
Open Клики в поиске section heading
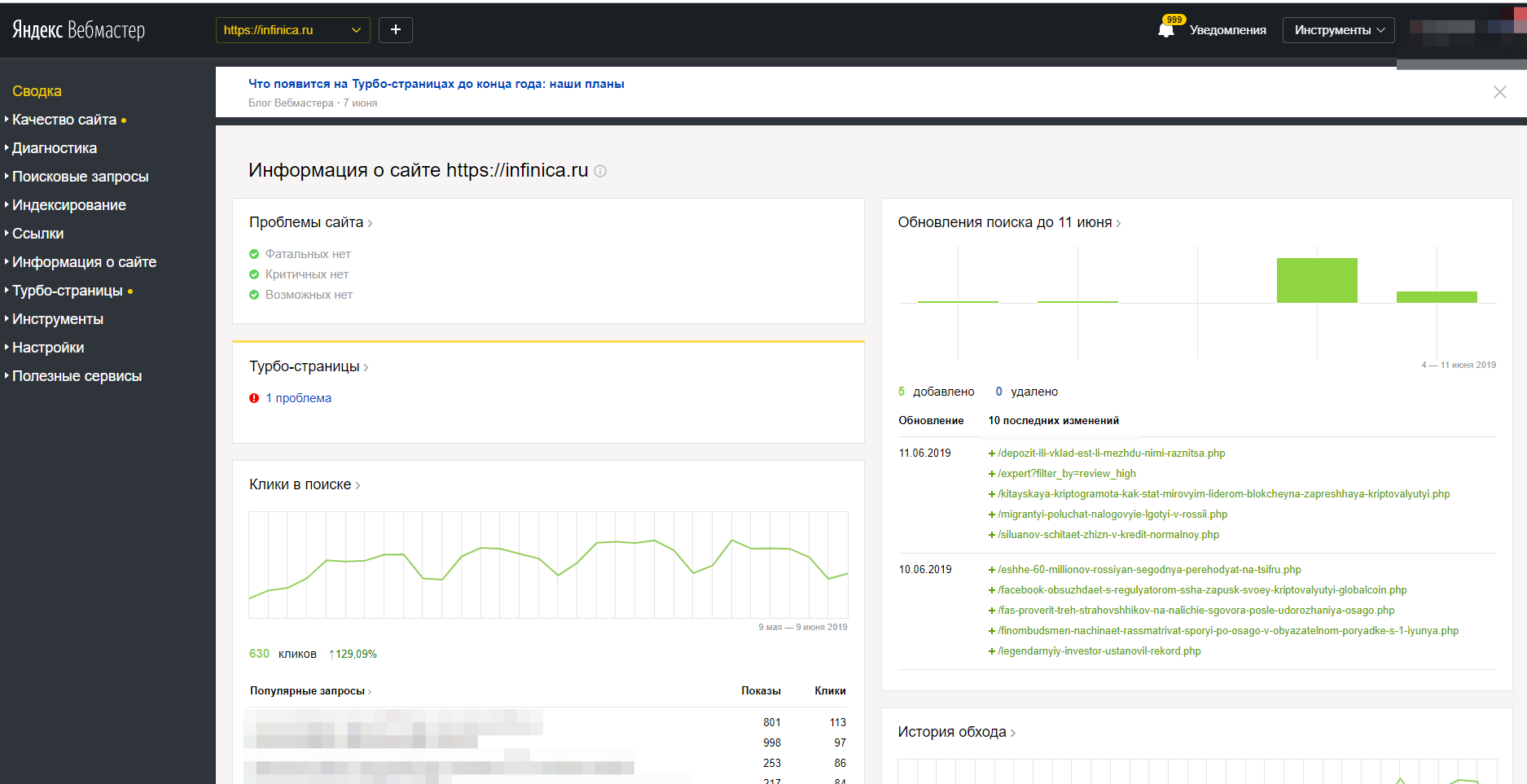[x=301, y=484]
